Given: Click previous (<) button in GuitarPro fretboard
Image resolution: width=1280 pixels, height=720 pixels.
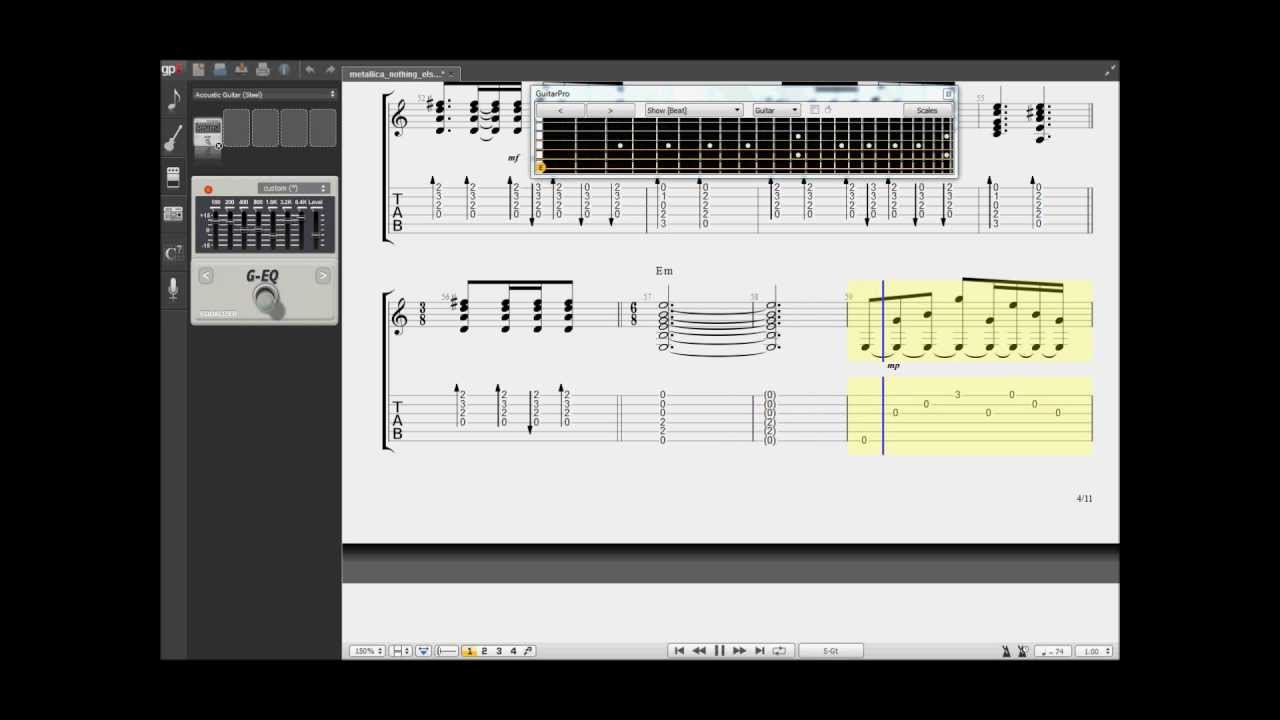Looking at the screenshot, I should [560, 110].
